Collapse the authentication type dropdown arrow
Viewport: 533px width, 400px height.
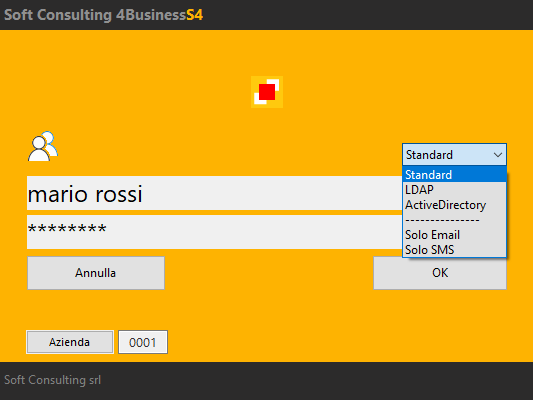tap(498, 155)
